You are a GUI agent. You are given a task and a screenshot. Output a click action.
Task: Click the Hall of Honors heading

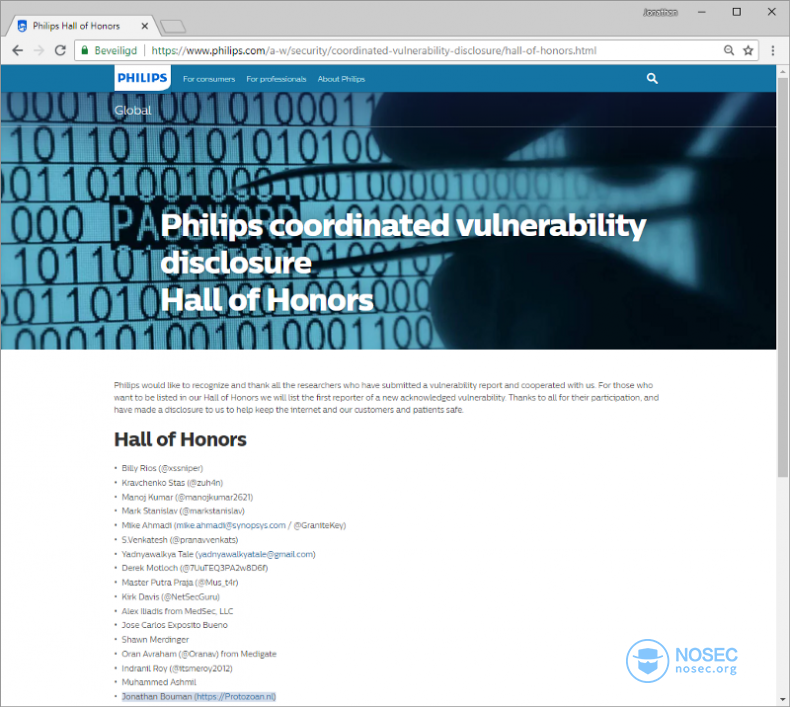tap(180, 439)
